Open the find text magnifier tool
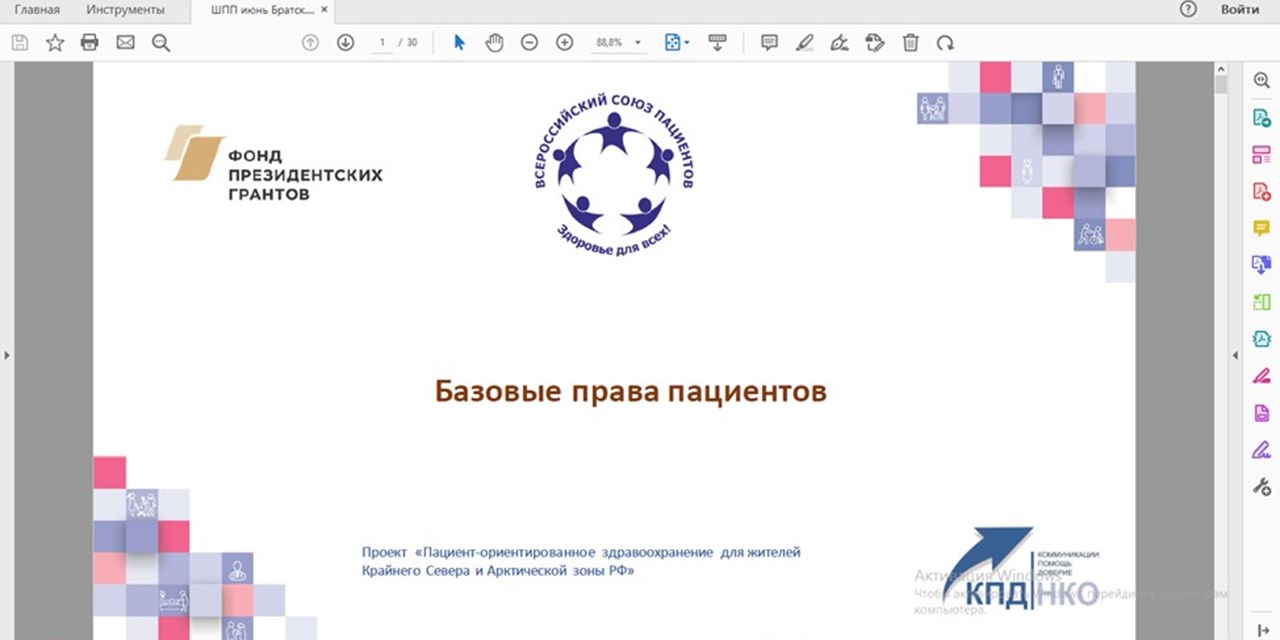Viewport: 1280px width, 640px height. point(160,42)
